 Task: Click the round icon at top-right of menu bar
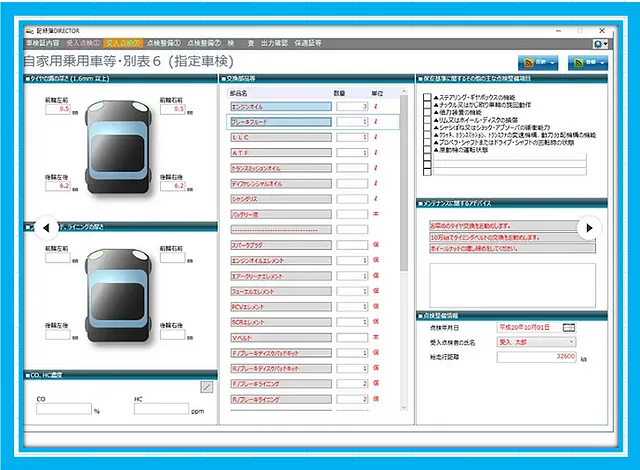(599, 44)
